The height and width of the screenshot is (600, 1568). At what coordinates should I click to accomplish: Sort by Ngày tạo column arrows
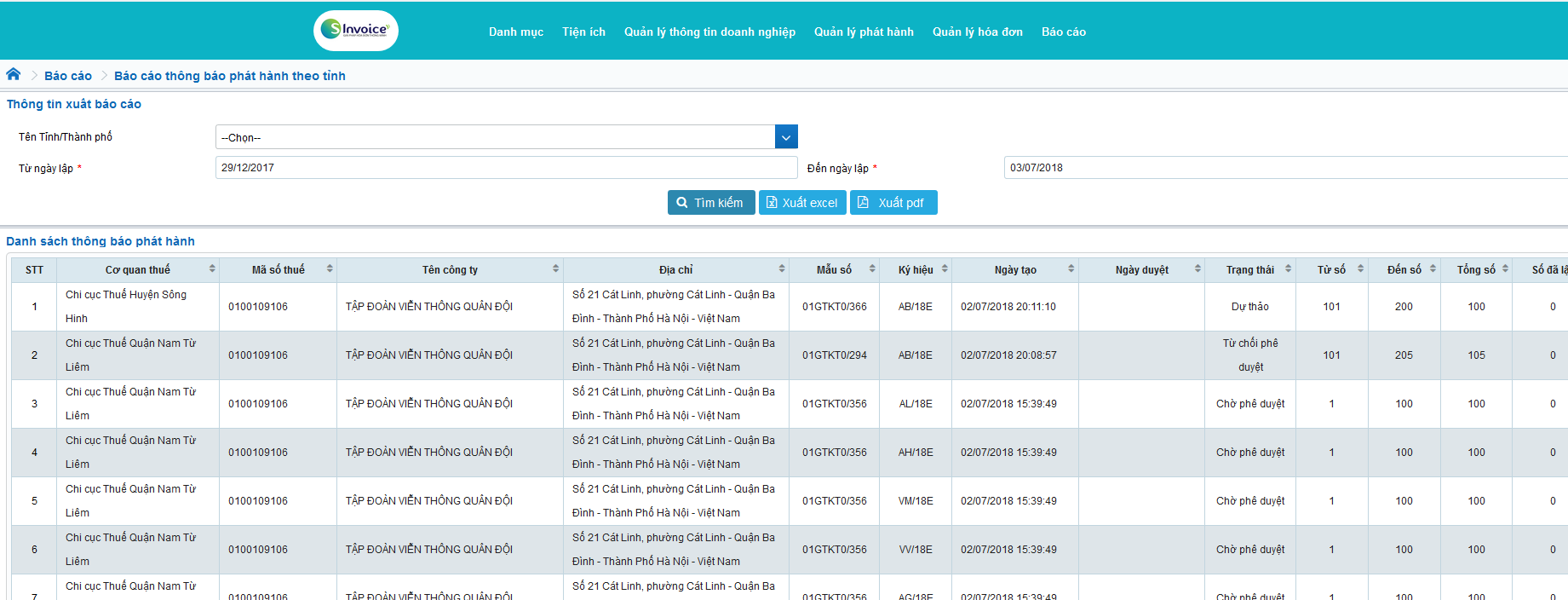[1071, 269]
